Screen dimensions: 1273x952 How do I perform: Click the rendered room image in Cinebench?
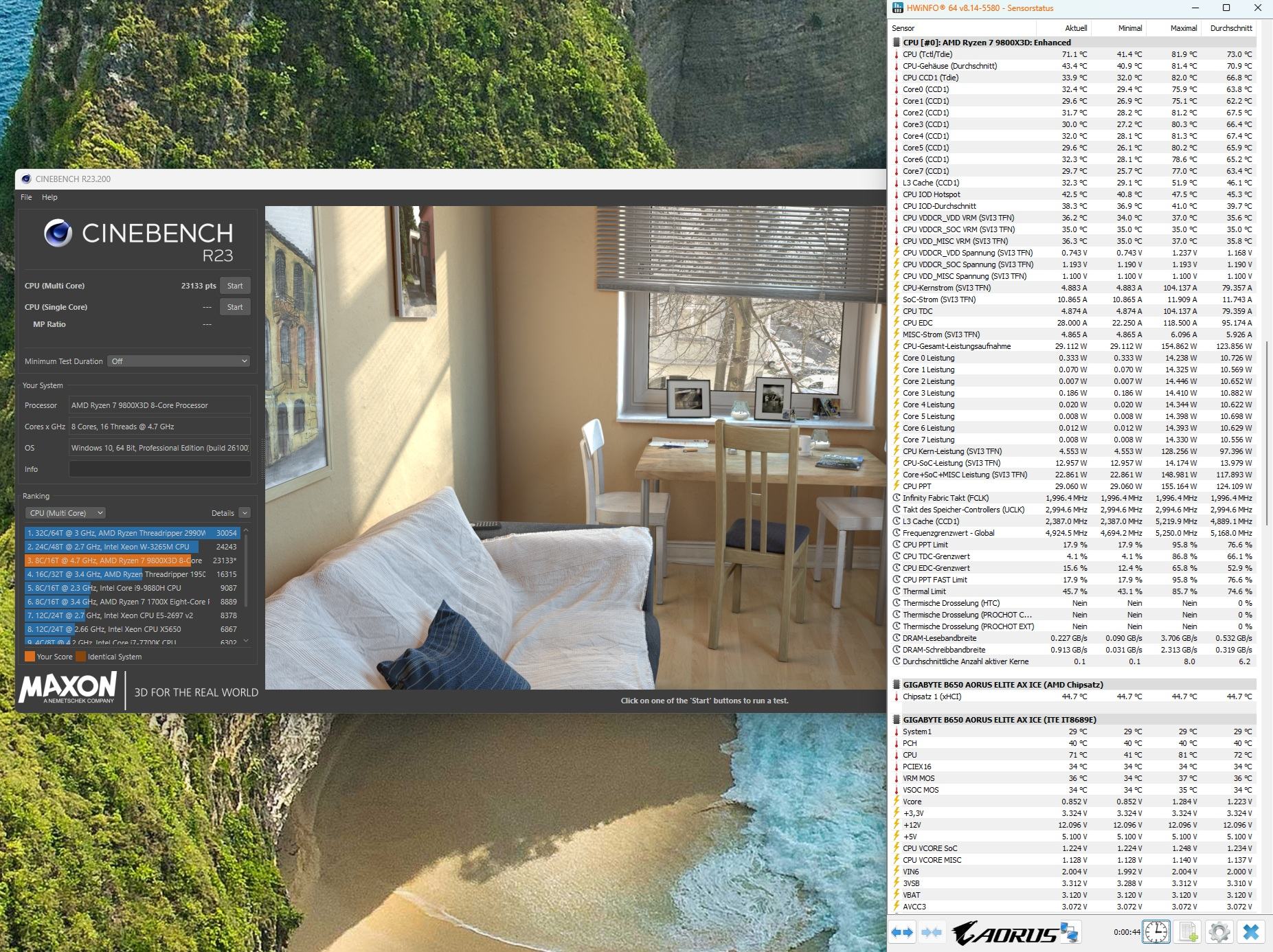576,448
